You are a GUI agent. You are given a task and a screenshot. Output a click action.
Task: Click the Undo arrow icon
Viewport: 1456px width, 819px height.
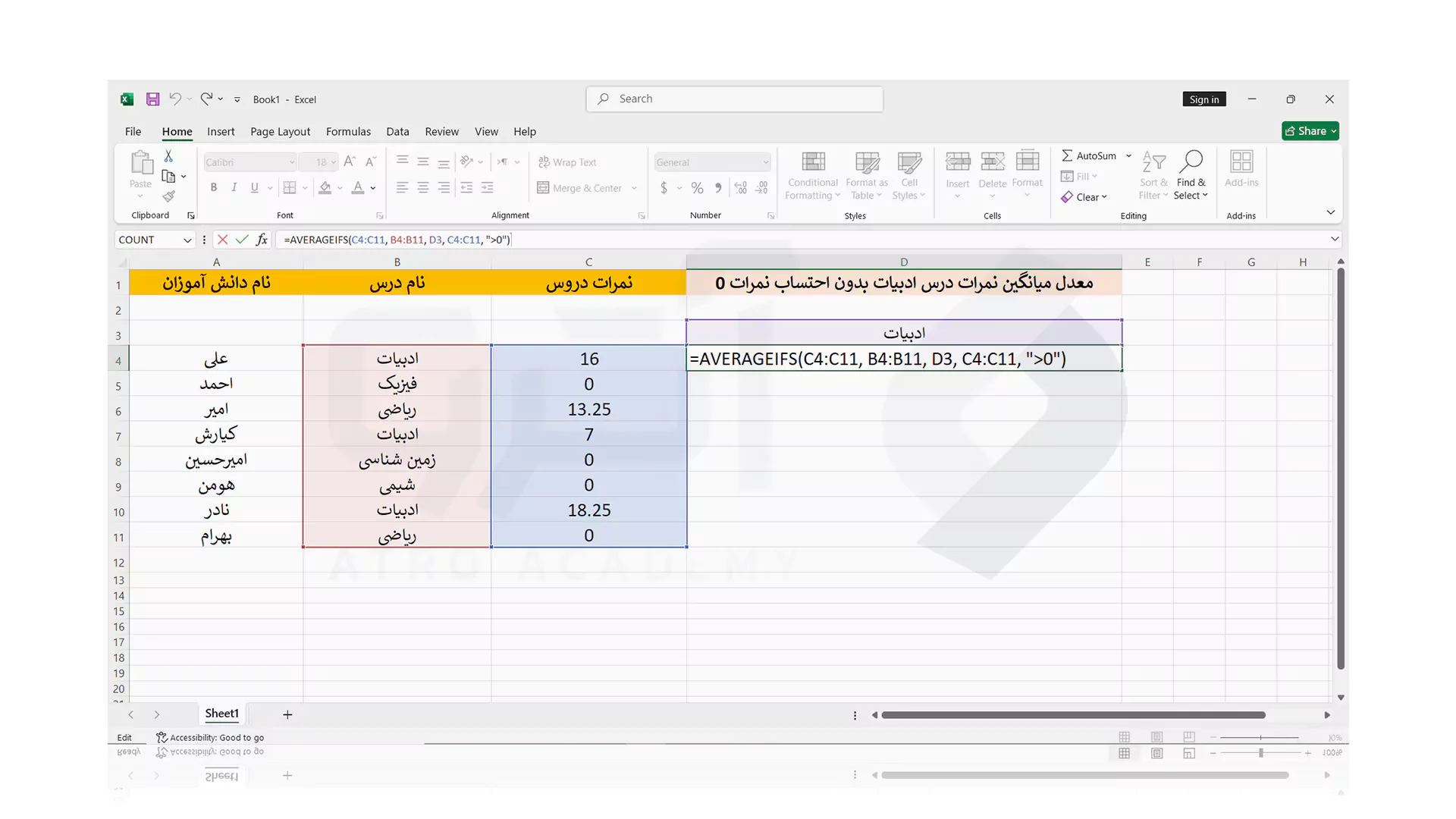(175, 99)
